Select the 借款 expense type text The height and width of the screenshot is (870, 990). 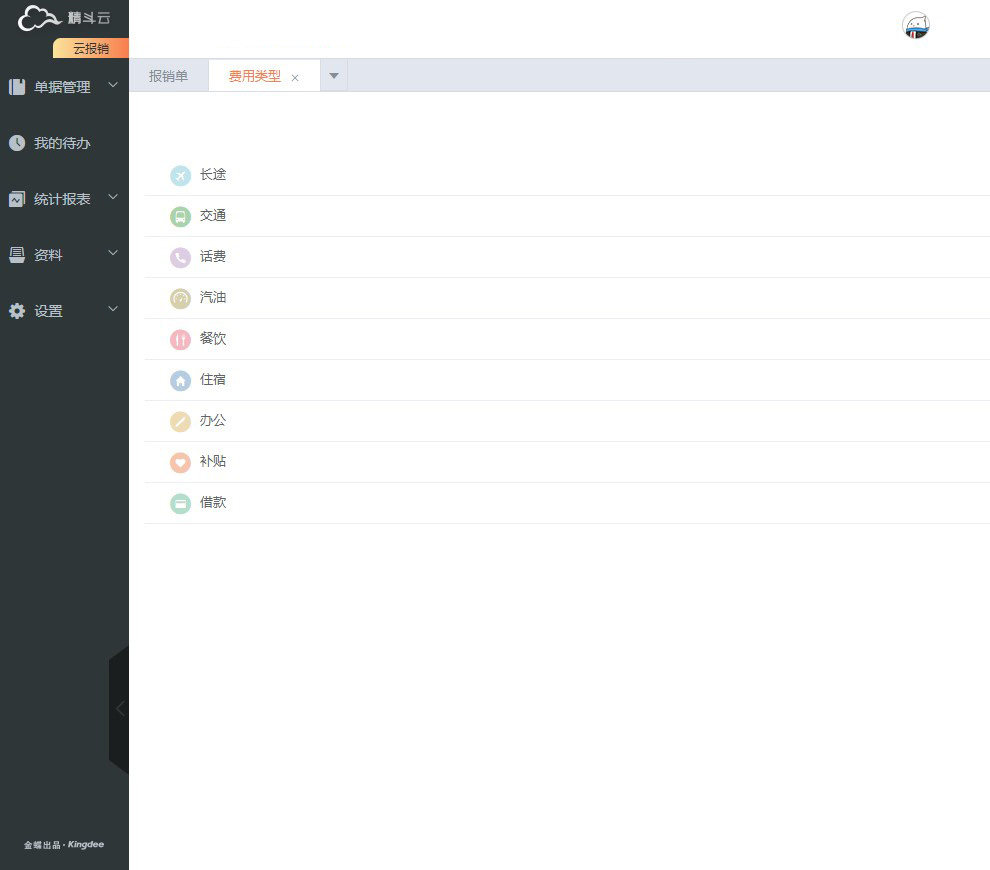tap(213, 503)
